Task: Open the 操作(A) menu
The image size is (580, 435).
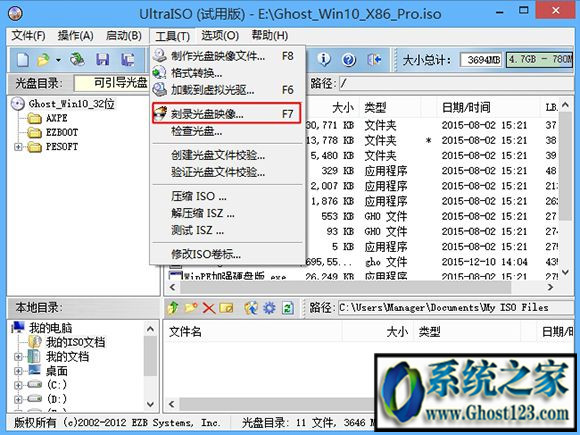Action: point(75,36)
